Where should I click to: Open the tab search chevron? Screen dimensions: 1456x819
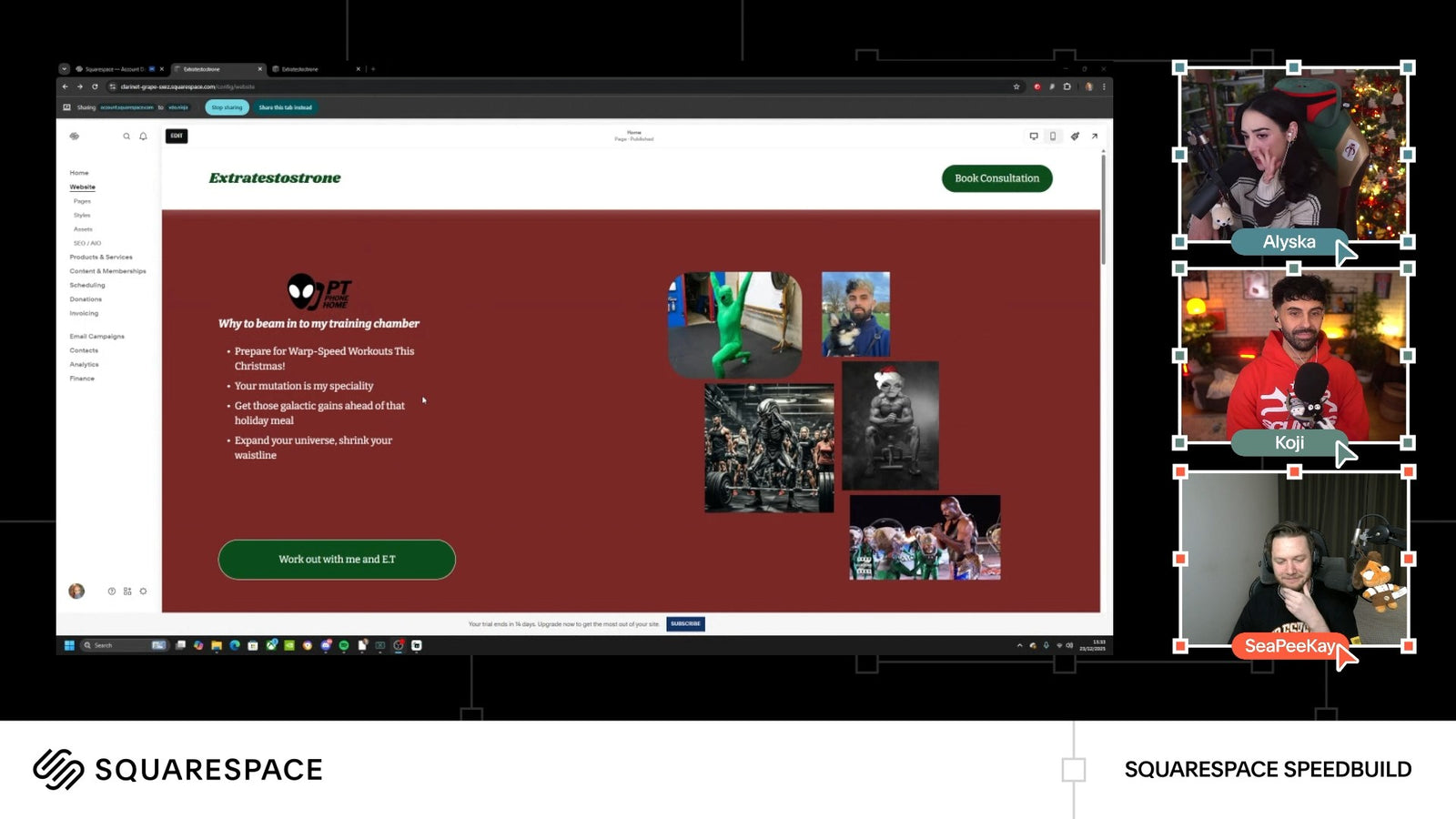pyautogui.click(x=64, y=69)
